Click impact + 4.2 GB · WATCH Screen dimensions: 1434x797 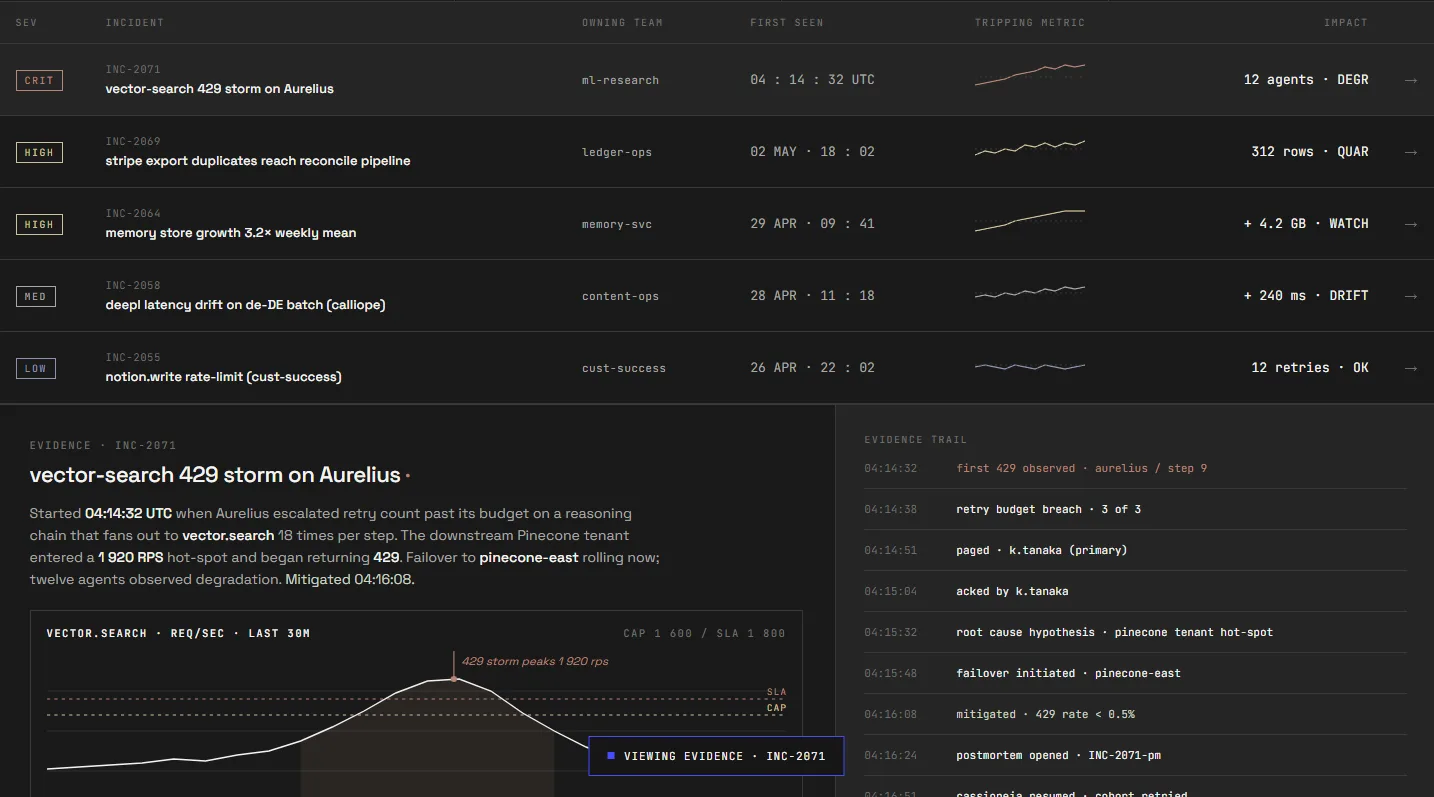[x=1306, y=224]
